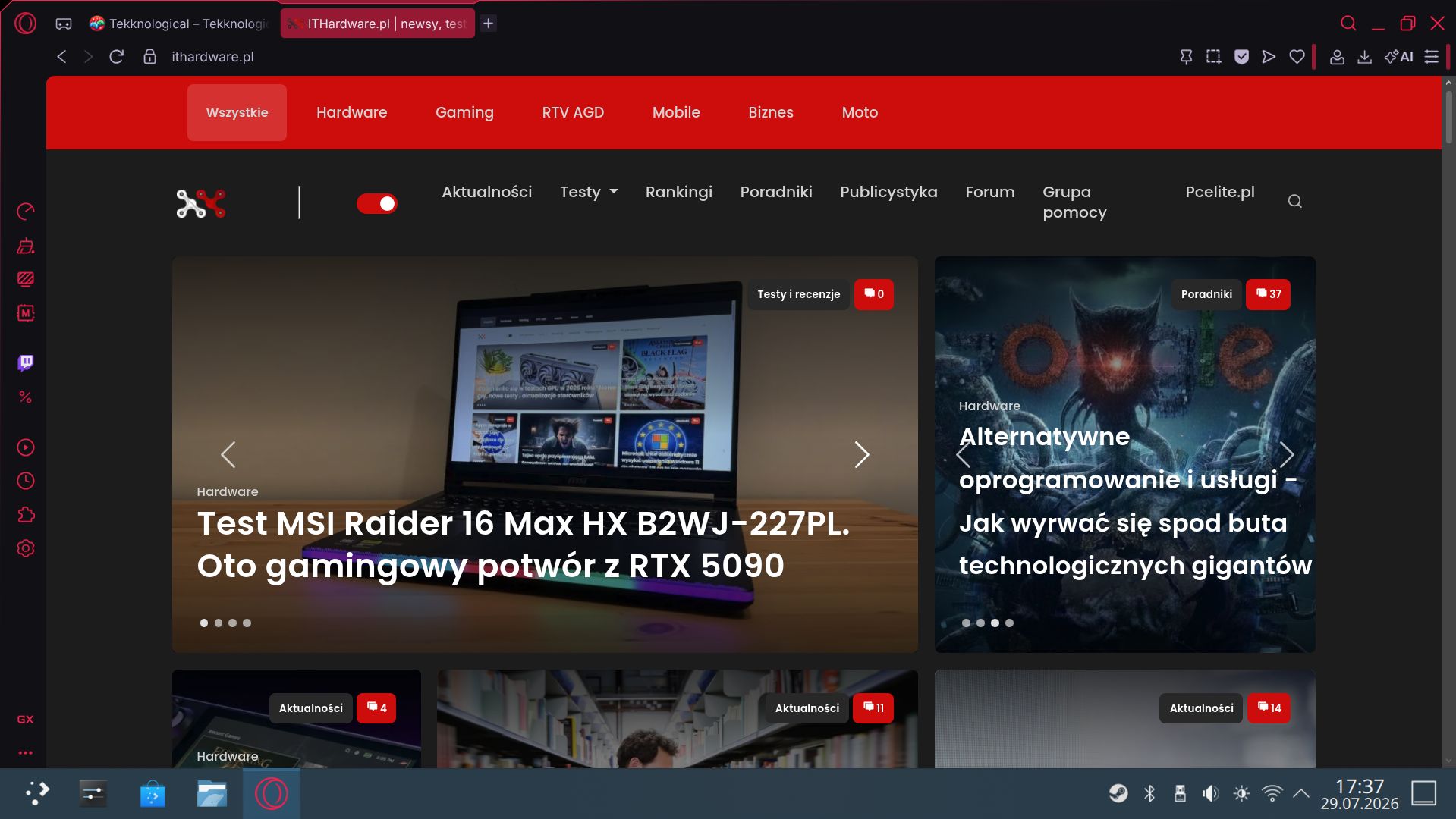Click the site search magnifier icon
The width and height of the screenshot is (1456, 819).
click(1294, 202)
